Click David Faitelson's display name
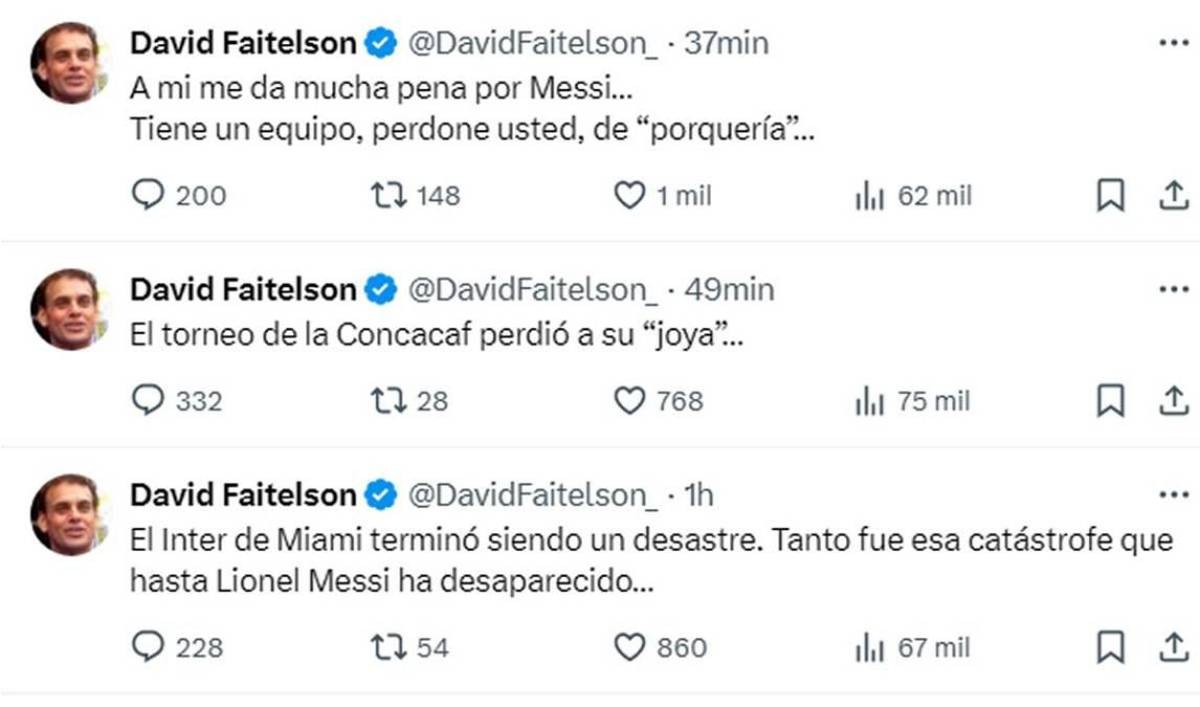The height and width of the screenshot is (707, 1200). [245, 42]
